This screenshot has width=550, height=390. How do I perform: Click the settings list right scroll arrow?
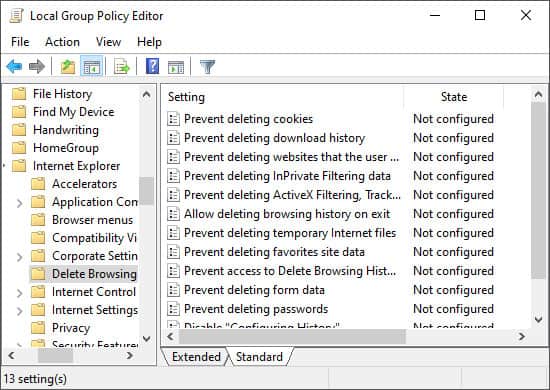[522, 337]
